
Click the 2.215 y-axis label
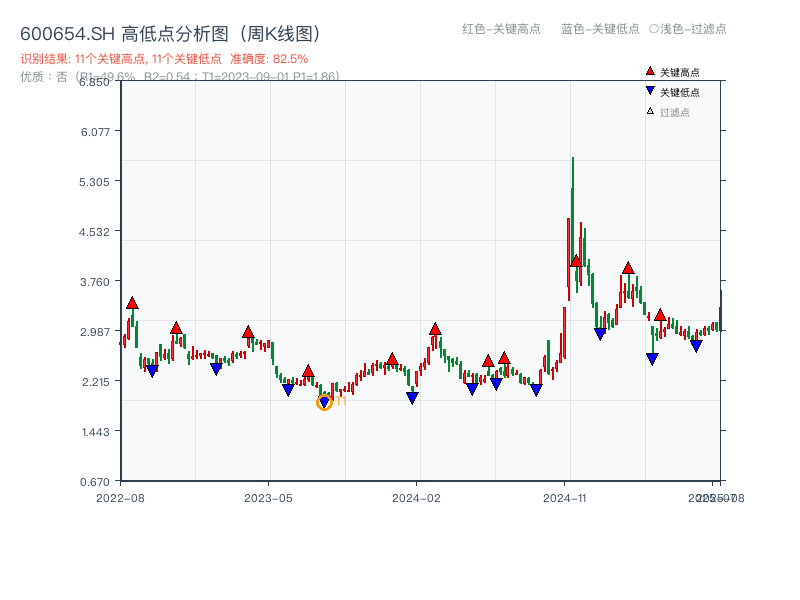point(96,382)
